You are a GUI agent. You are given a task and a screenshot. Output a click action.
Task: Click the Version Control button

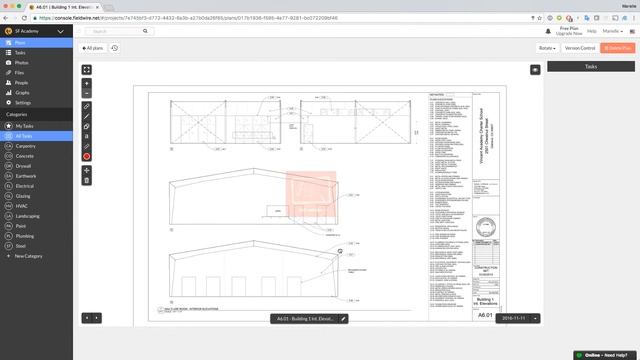[580, 48]
